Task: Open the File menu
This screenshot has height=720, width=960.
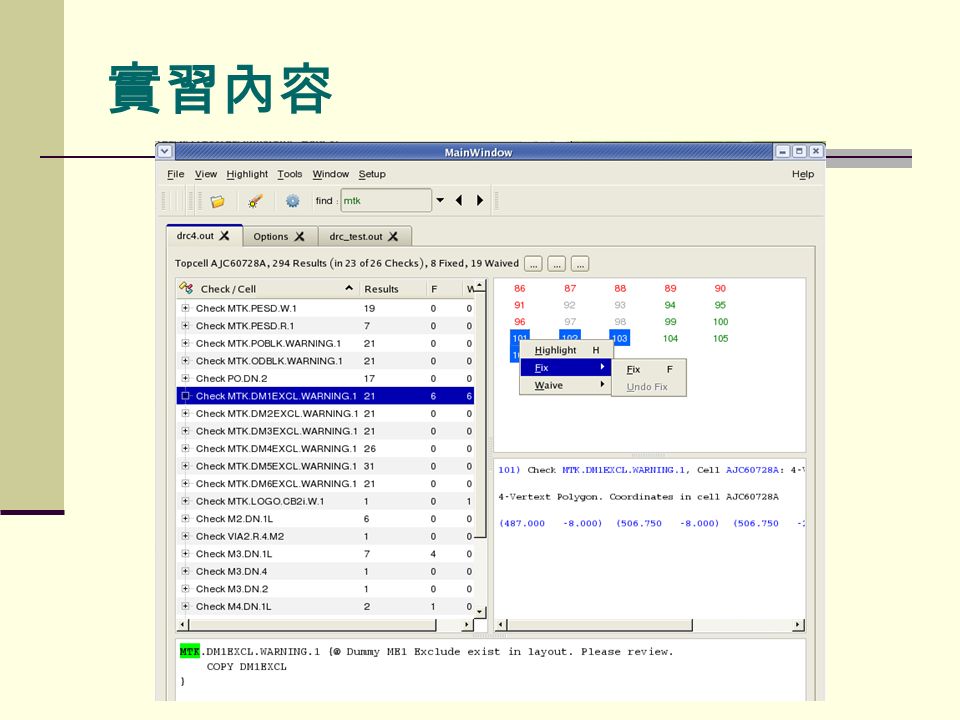Action: point(175,174)
